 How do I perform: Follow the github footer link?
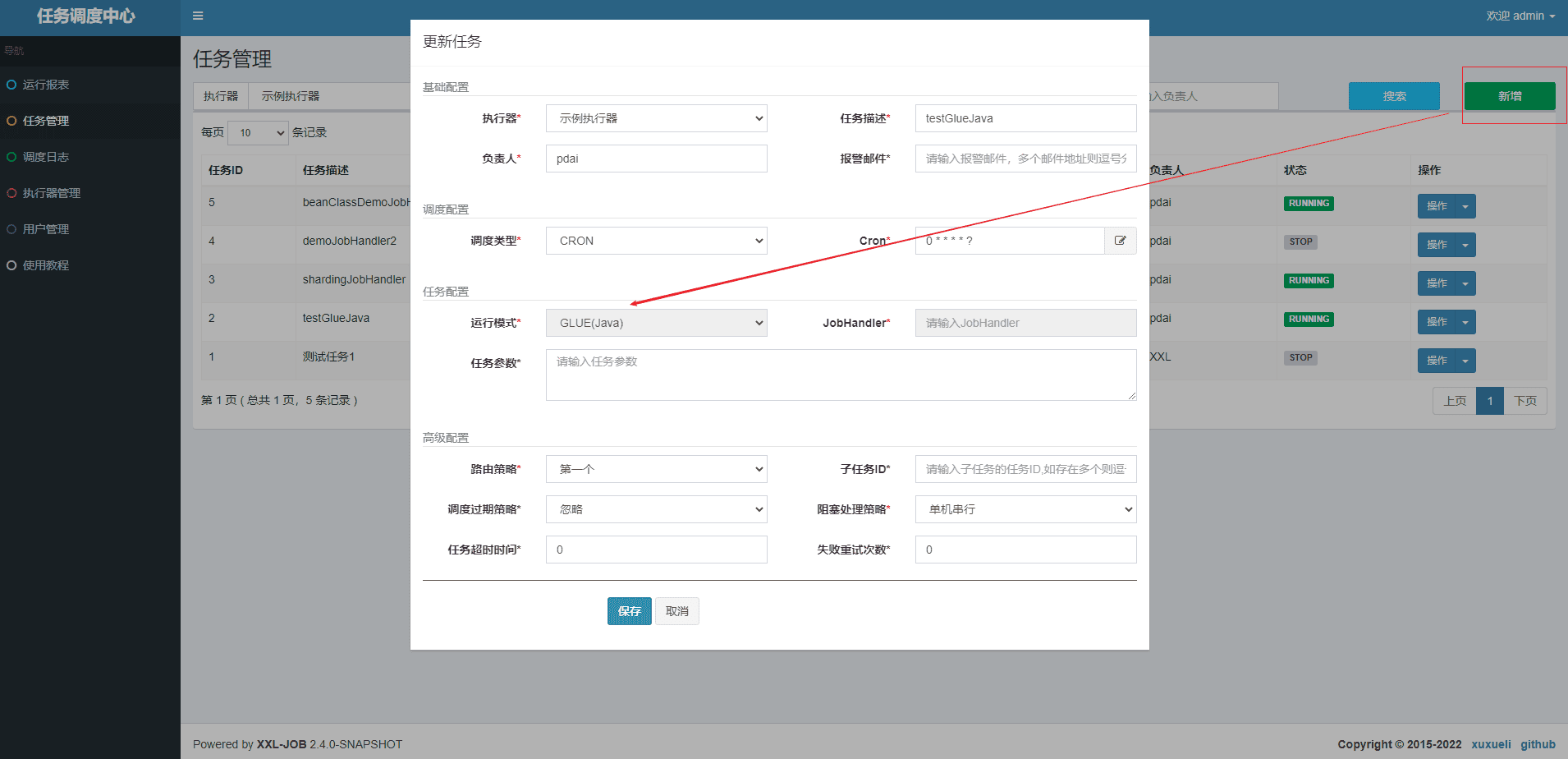[1537, 744]
